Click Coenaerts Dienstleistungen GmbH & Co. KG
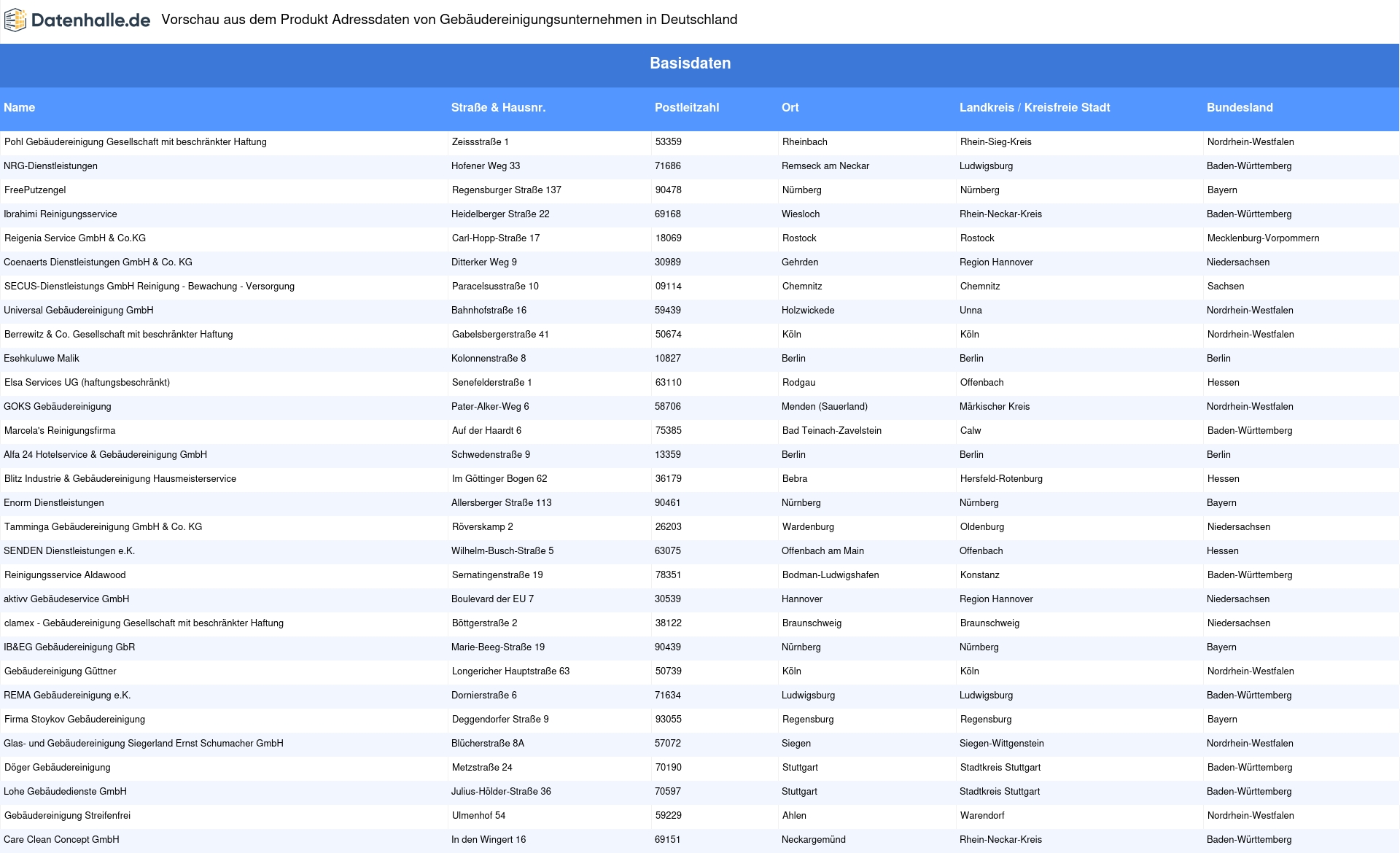1400x853 pixels. (98, 262)
